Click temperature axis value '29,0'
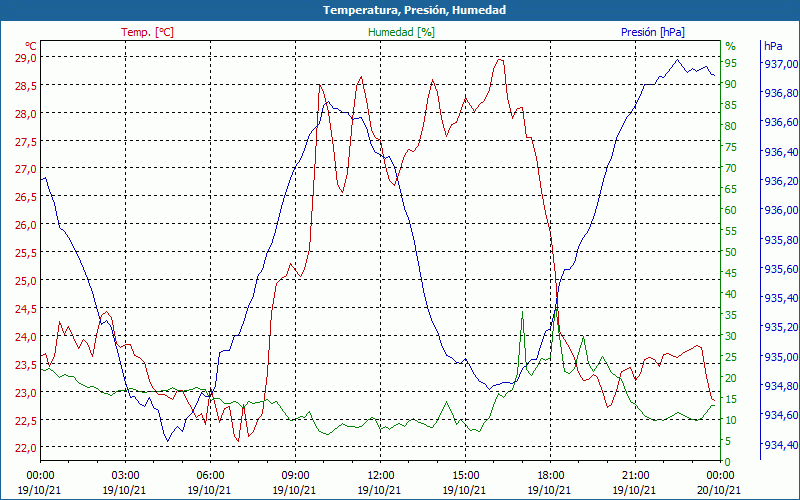 [x=26, y=58]
